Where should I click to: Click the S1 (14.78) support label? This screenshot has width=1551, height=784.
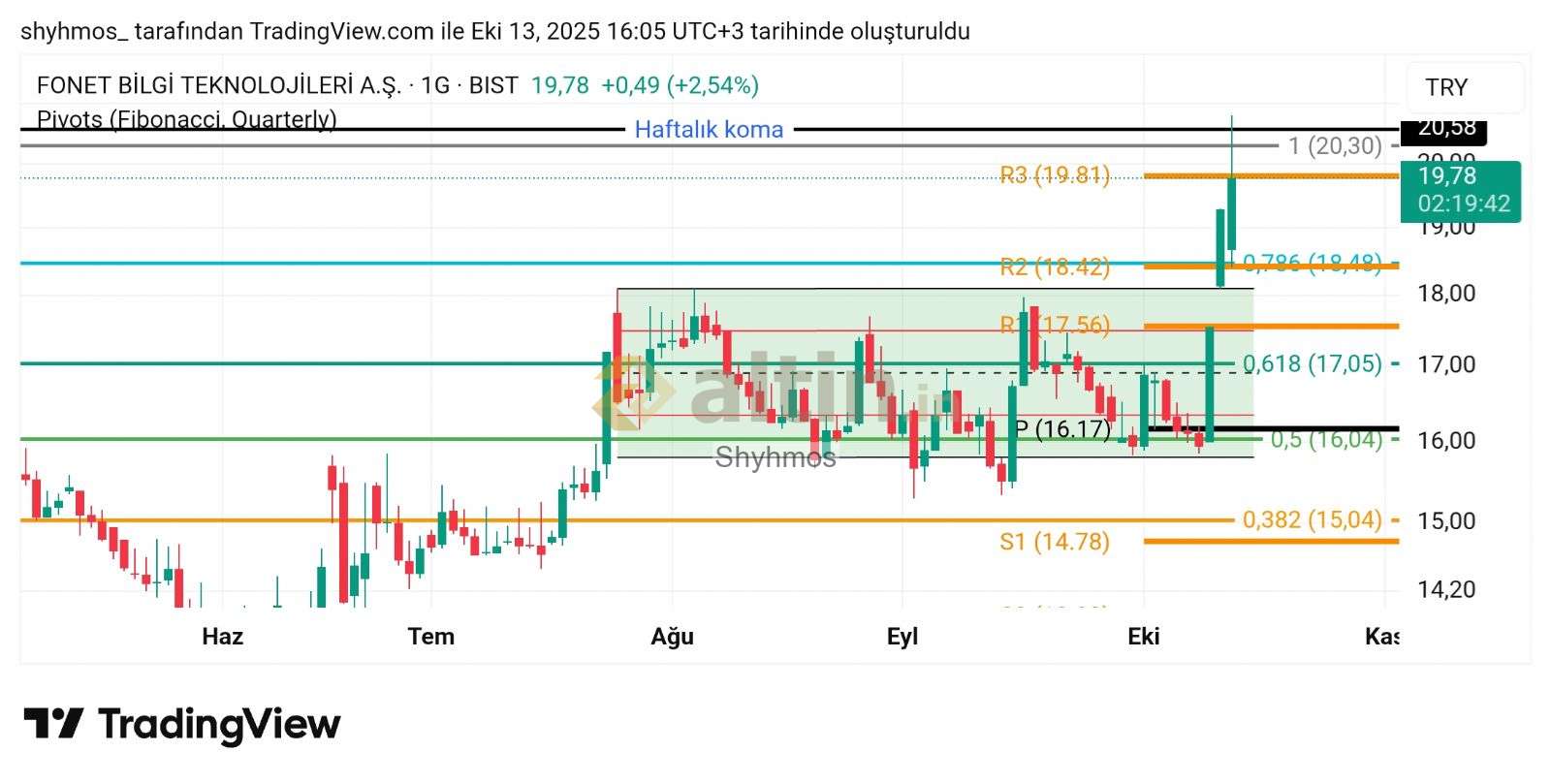click(1055, 541)
